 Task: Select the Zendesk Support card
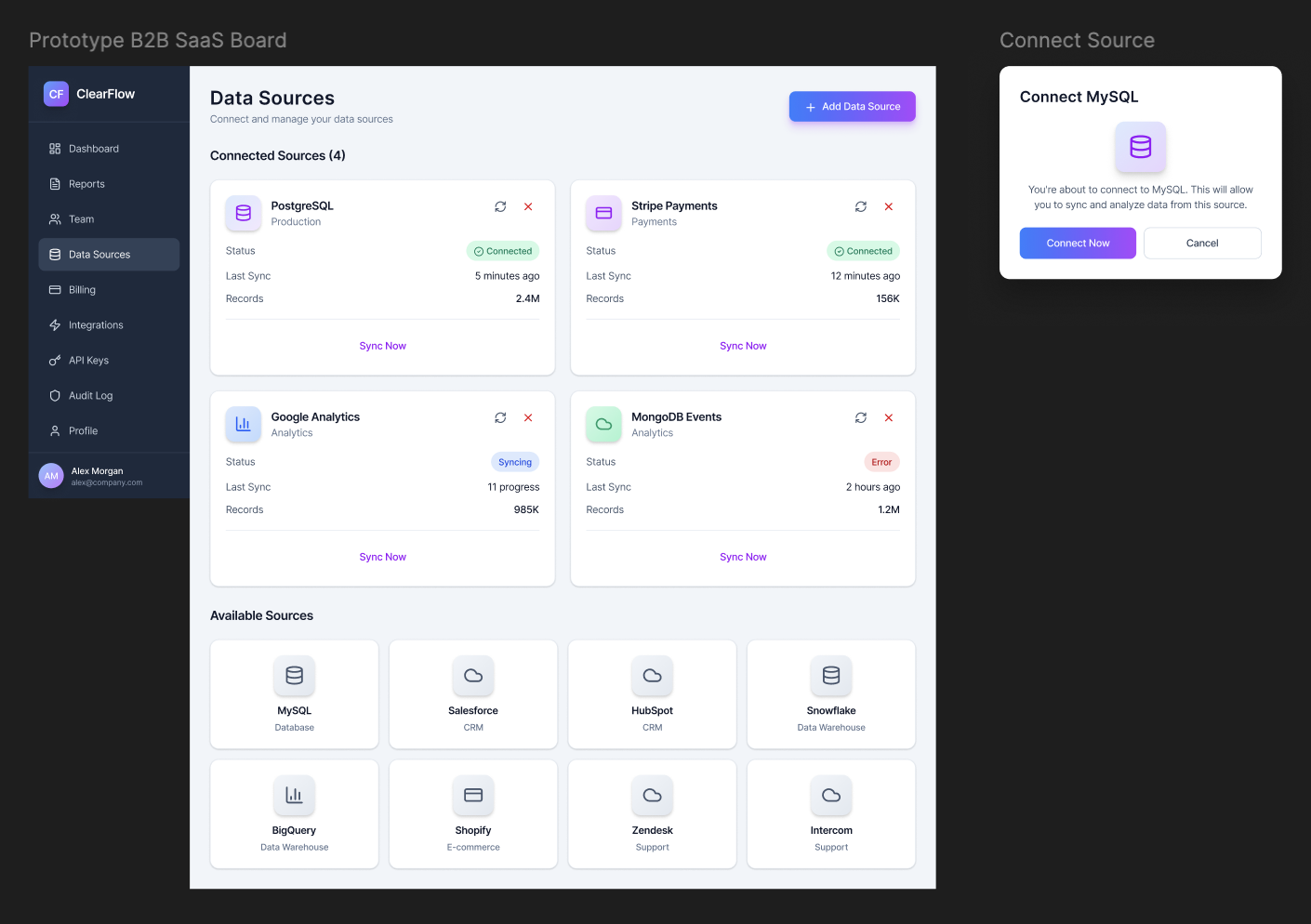pyautogui.click(x=653, y=814)
